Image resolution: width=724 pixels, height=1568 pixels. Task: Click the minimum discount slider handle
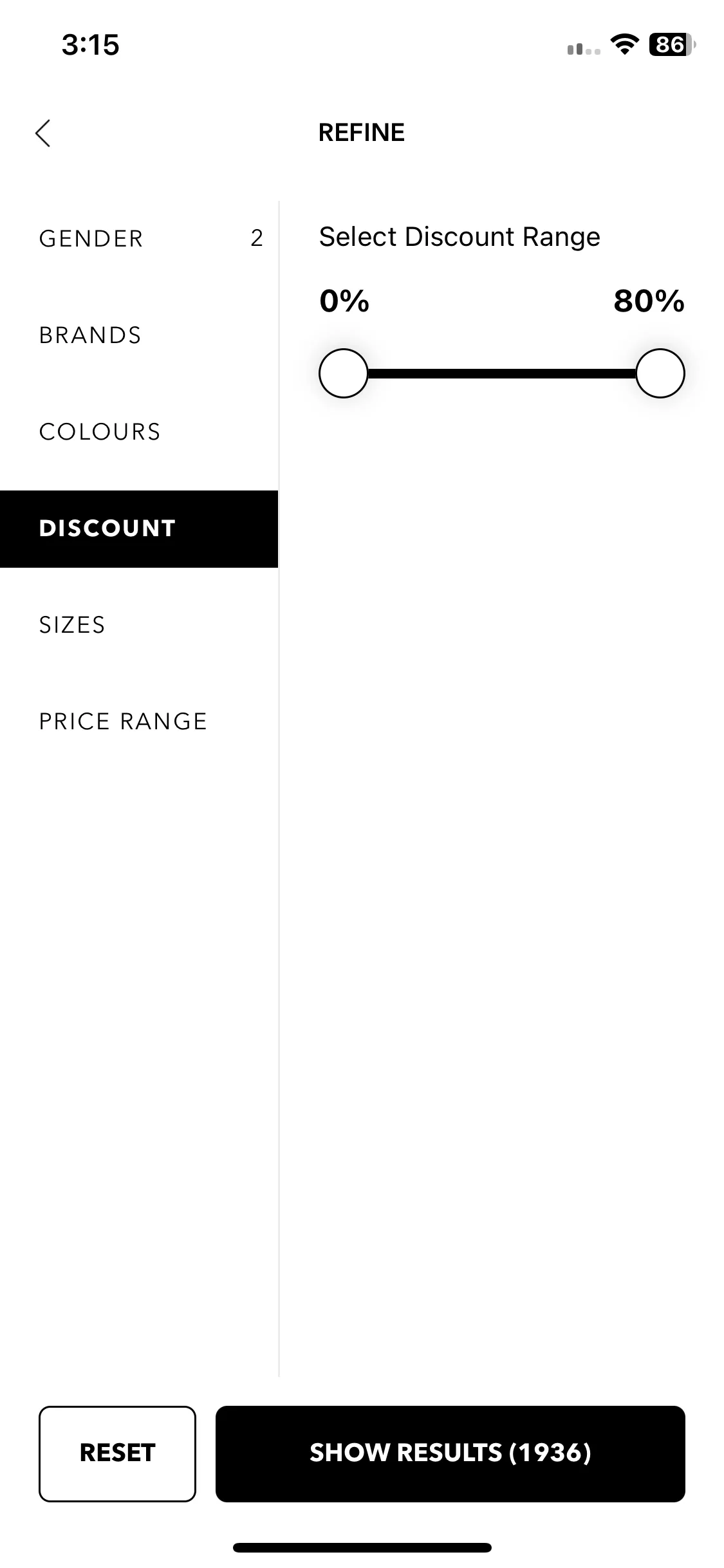(x=344, y=373)
